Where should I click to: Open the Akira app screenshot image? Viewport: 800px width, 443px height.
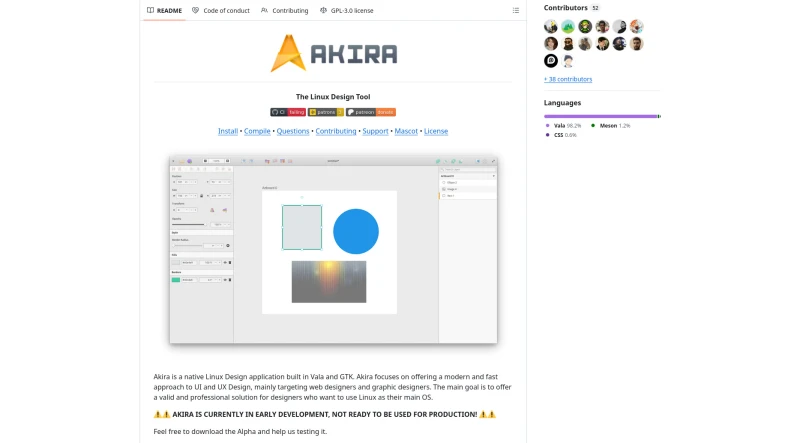coord(333,250)
